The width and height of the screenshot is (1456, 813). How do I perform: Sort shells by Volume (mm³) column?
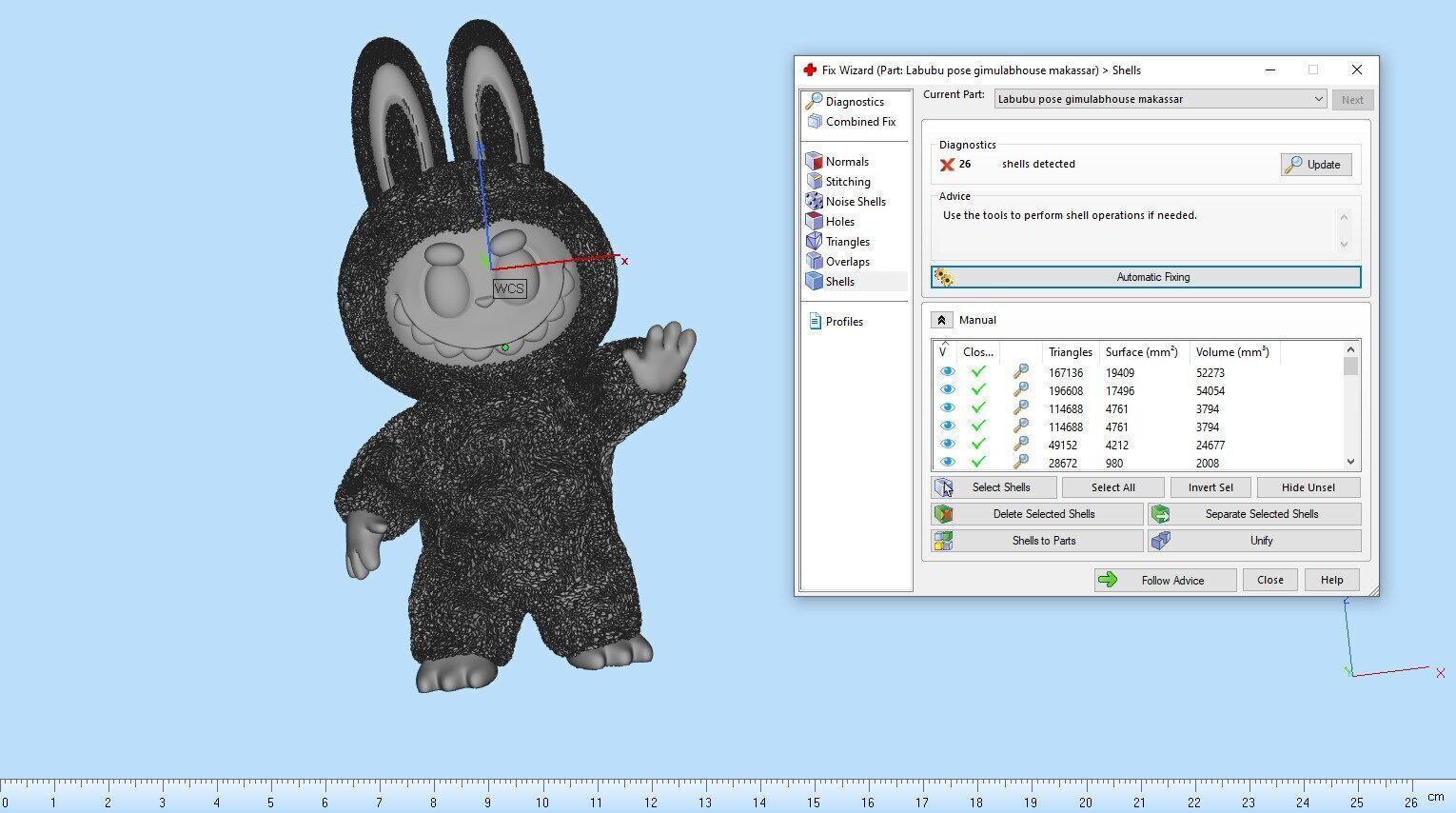click(1233, 351)
